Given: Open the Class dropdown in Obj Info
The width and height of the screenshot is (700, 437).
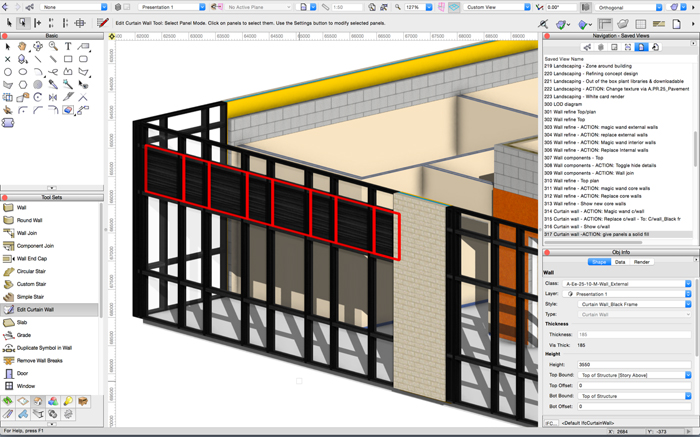Looking at the screenshot, I should 626,284.
